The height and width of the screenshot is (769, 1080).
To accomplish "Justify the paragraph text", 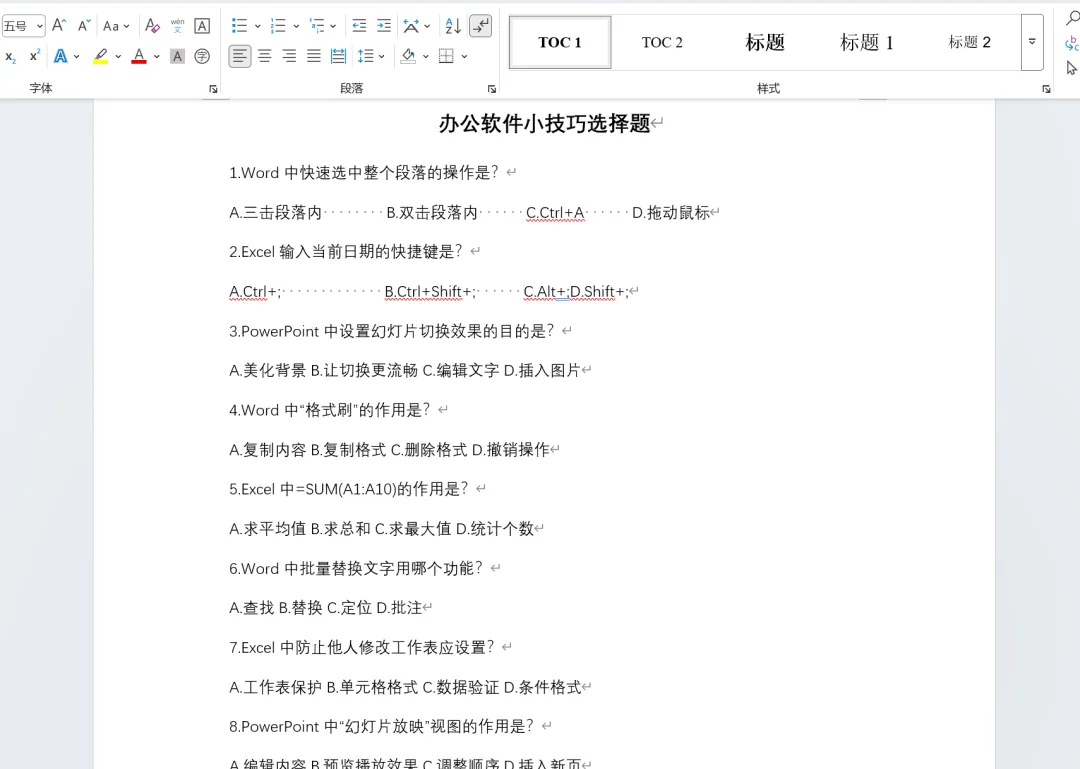I will click(313, 57).
